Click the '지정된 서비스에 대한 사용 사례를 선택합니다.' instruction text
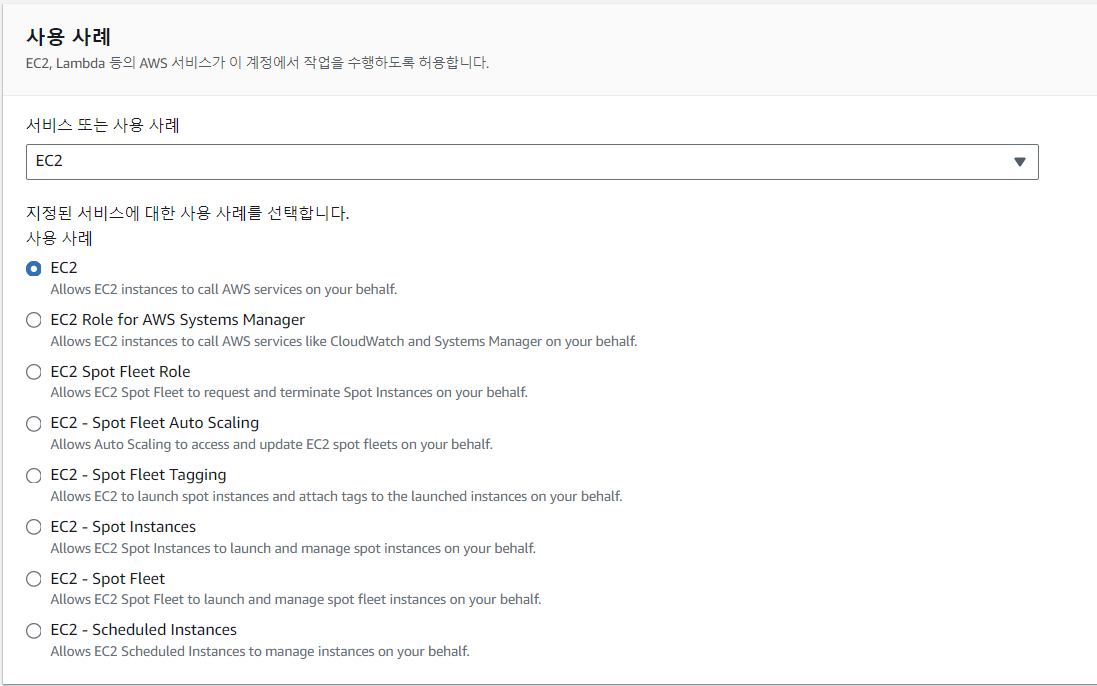The height and width of the screenshot is (686, 1097). [x=187, y=213]
